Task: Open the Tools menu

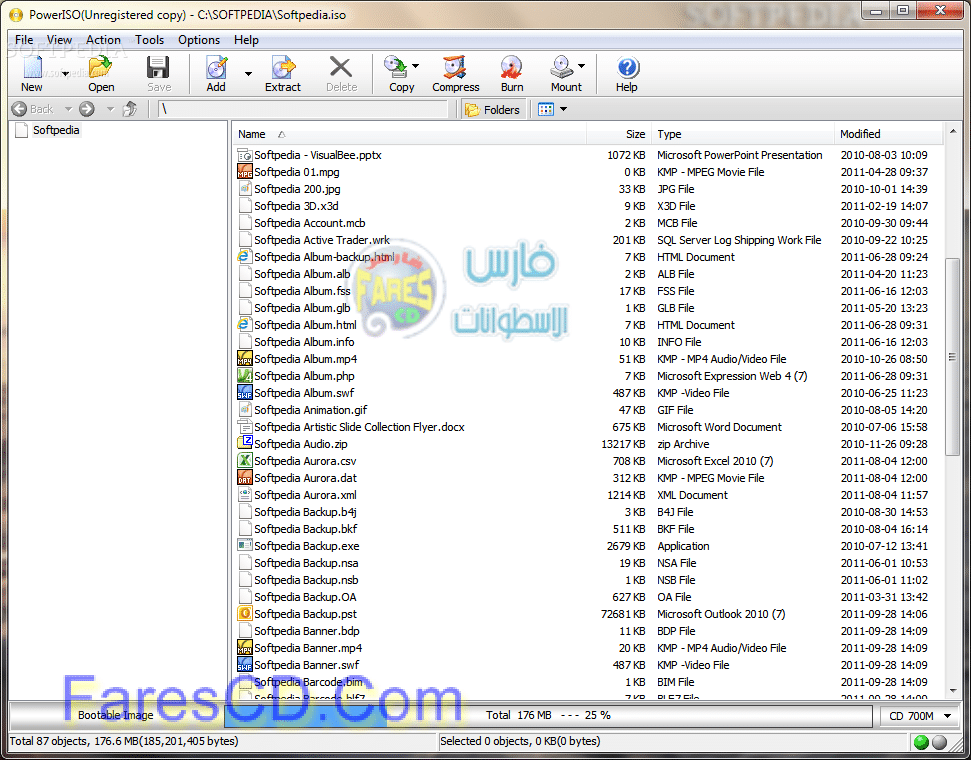Action: 149,40
